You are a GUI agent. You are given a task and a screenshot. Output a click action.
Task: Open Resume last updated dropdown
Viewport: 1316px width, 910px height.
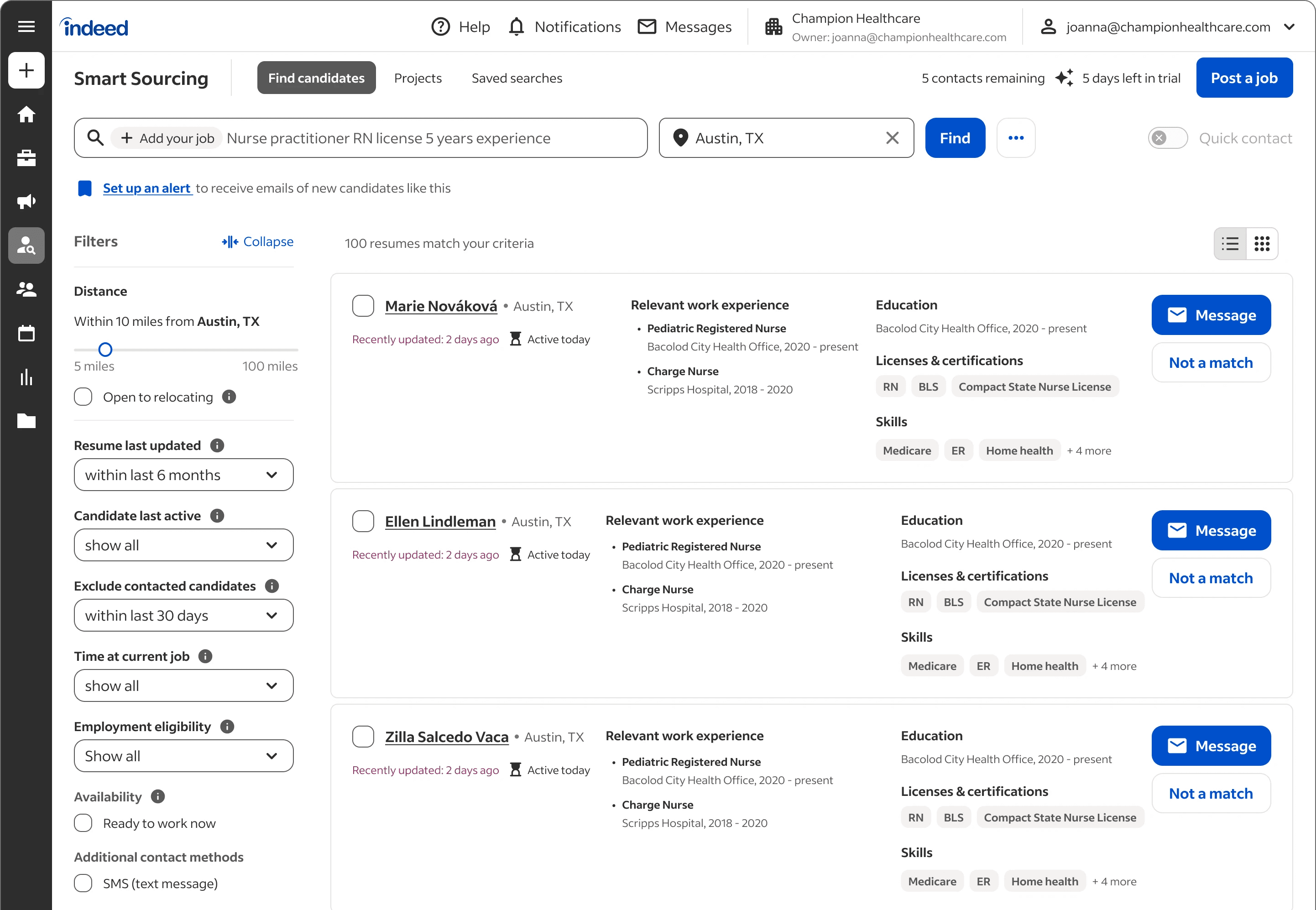[x=183, y=475]
